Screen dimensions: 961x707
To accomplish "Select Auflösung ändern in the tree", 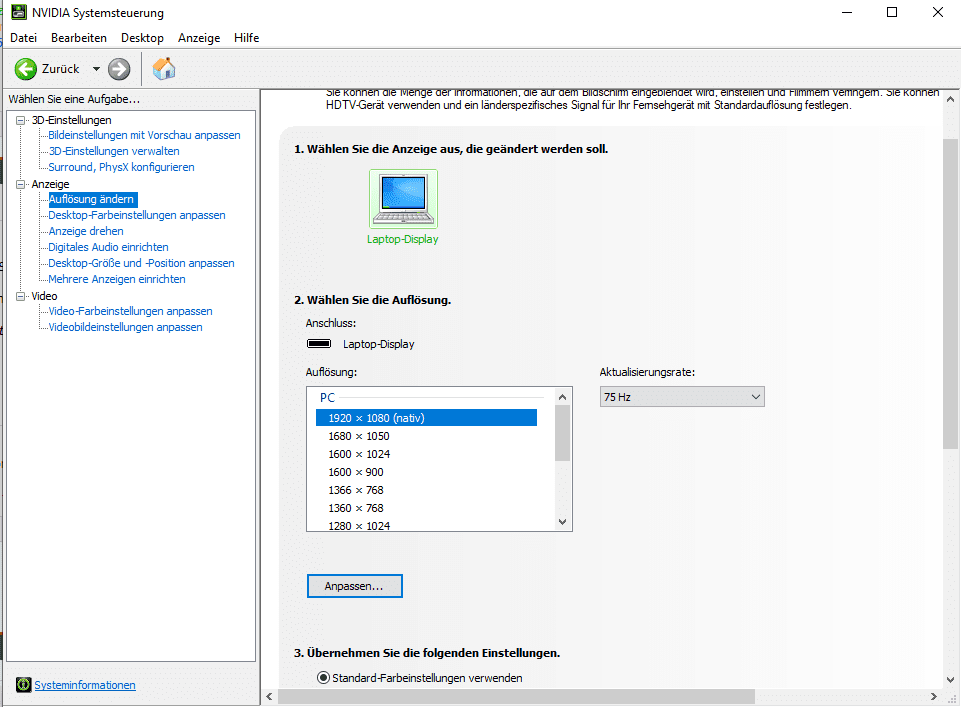I will [92, 199].
